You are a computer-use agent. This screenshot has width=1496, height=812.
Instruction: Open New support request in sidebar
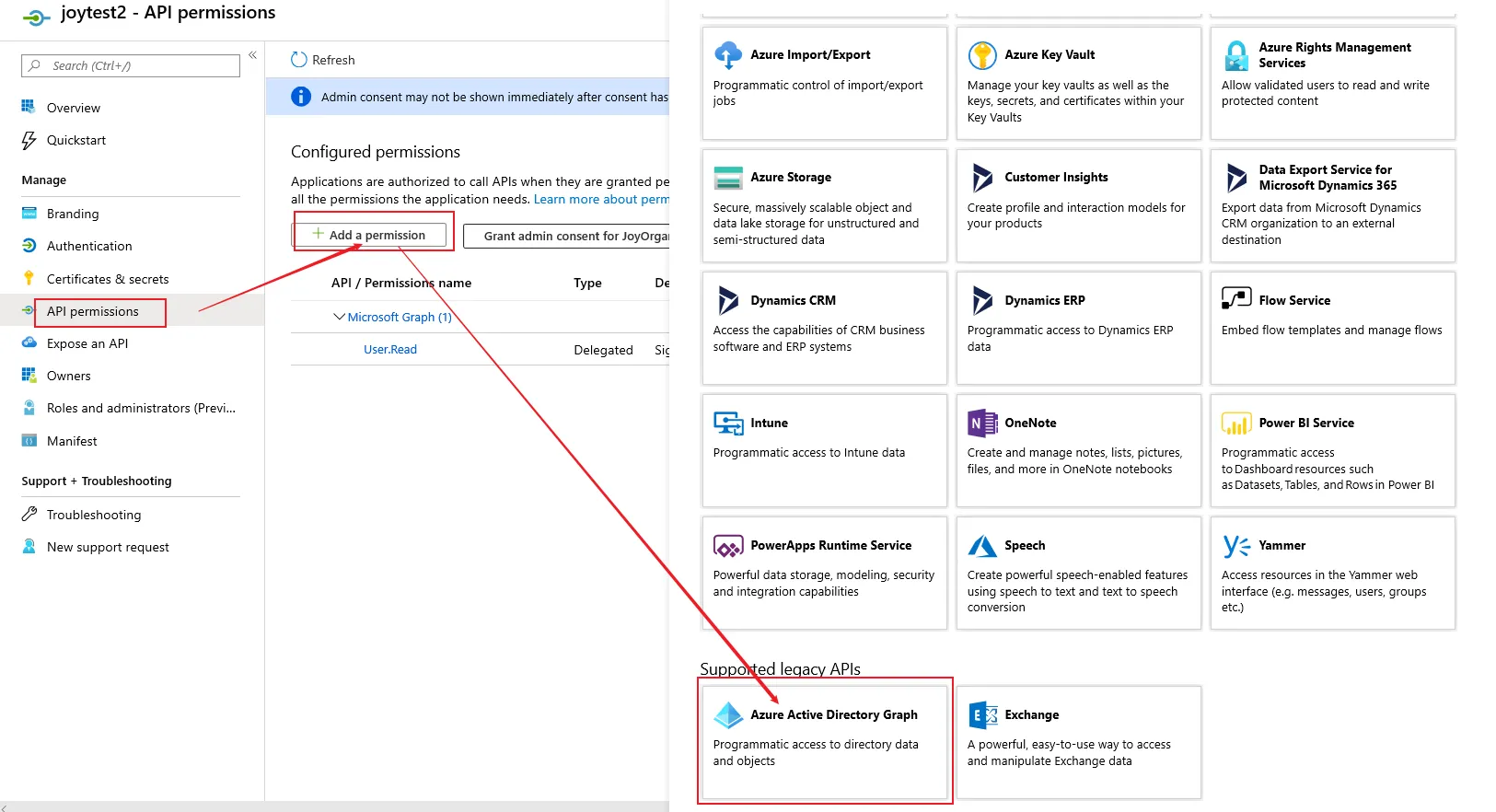pos(108,547)
